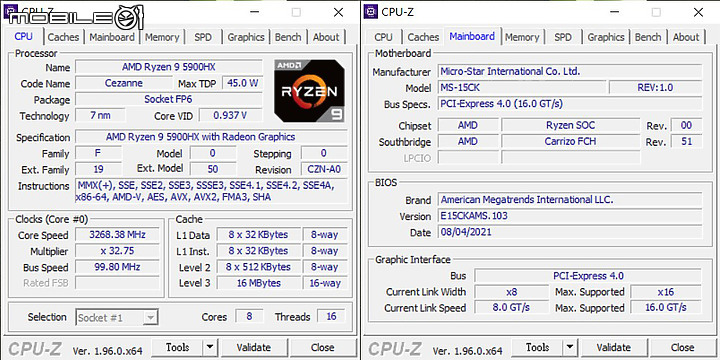Click BIOS Version E15CKAMS.103

click(570, 216)
